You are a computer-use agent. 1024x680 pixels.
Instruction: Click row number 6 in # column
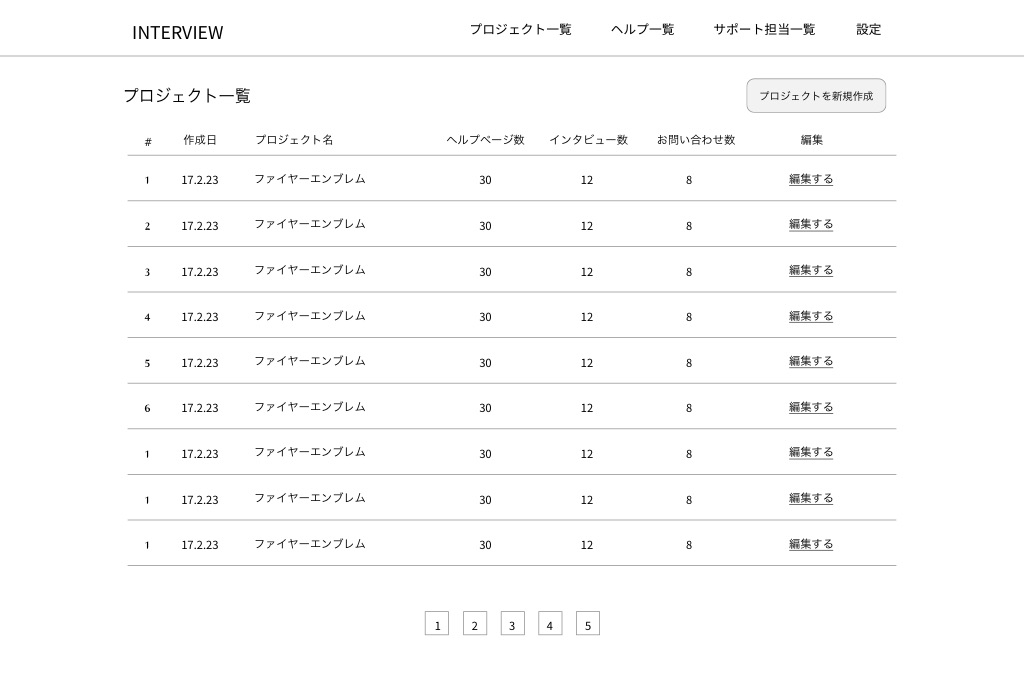(148, 408)
